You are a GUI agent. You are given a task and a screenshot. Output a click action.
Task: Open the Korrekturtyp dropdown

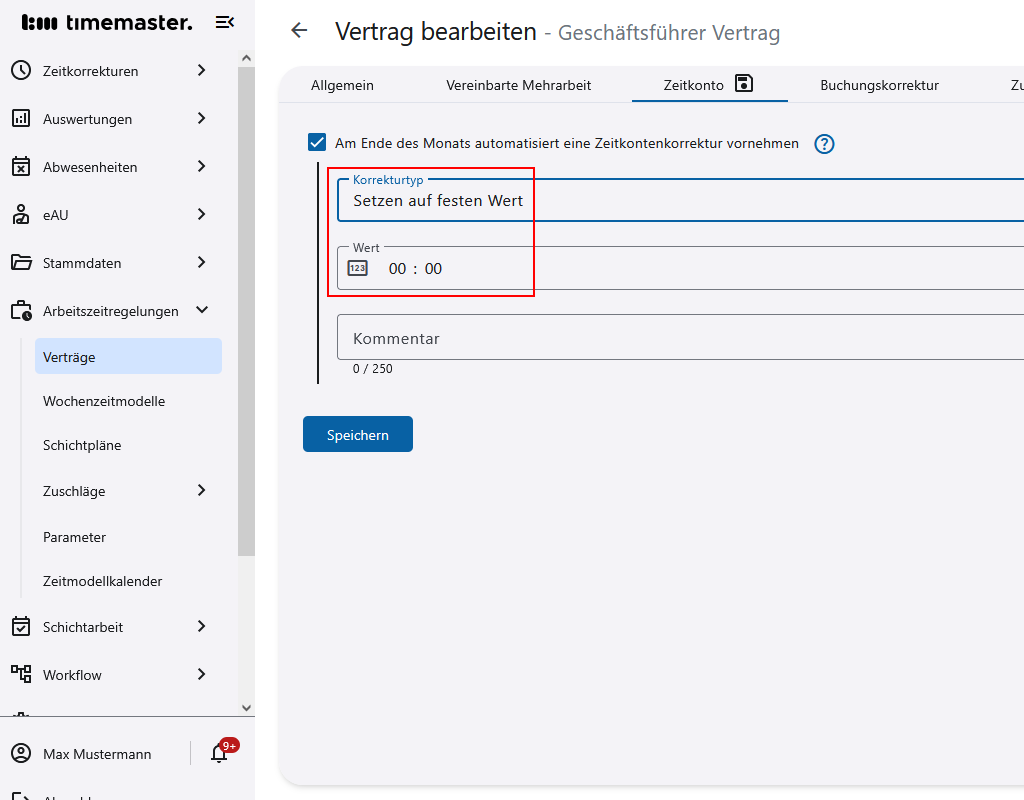click(680, 200)
